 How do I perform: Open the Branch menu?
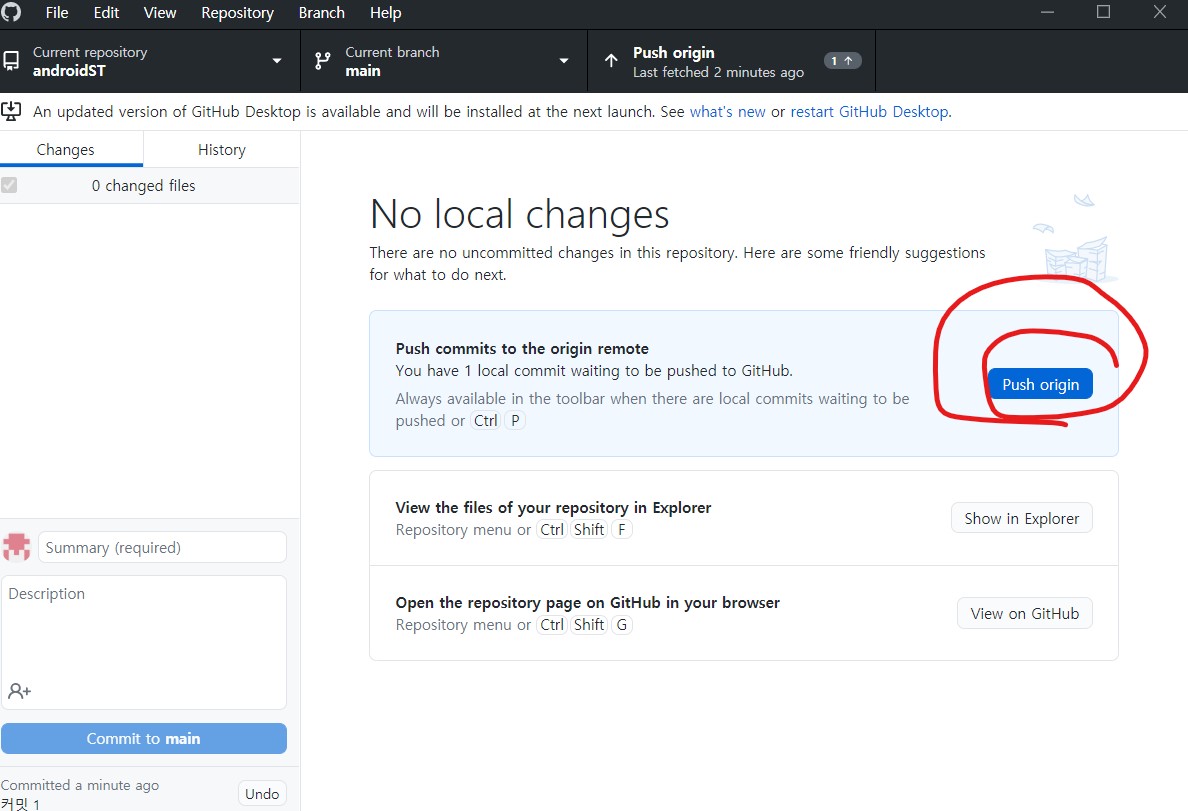[321, 13]
